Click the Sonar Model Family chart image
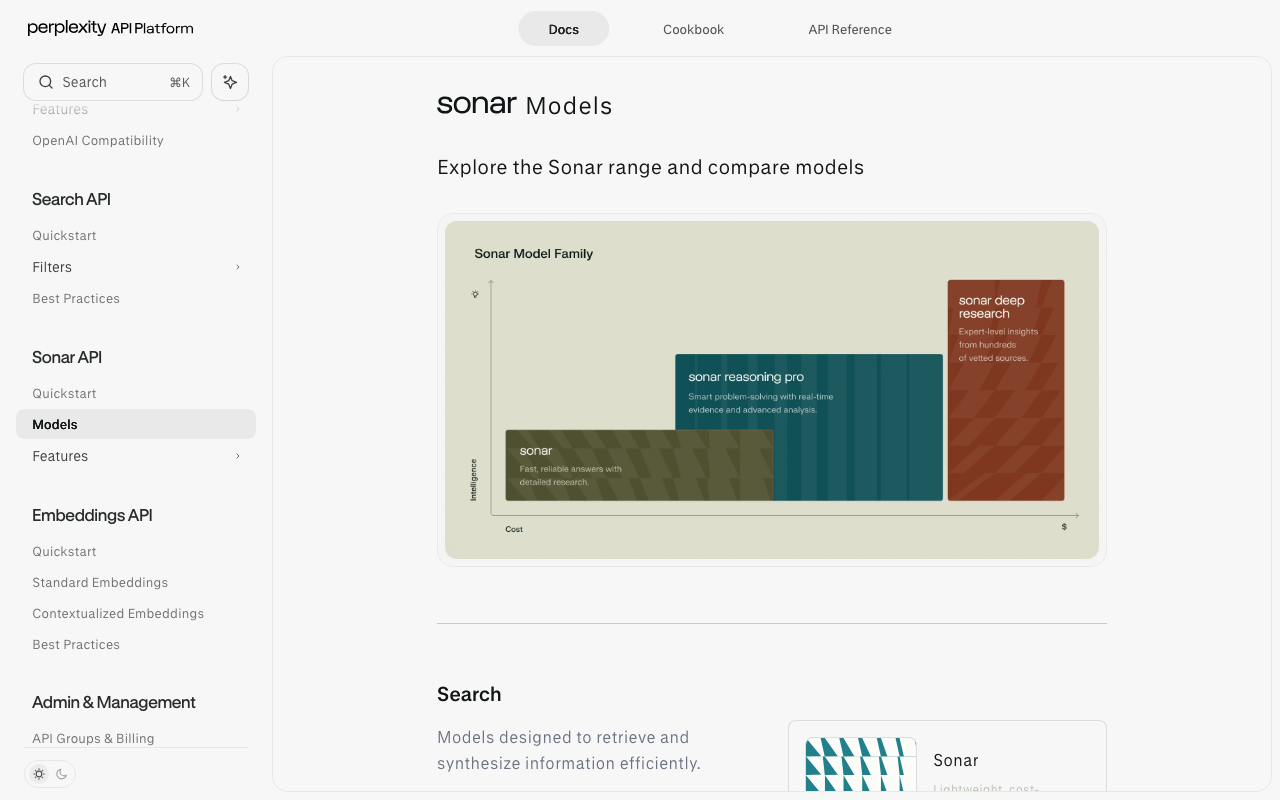 pyautogui.click(x=772, y=390)
